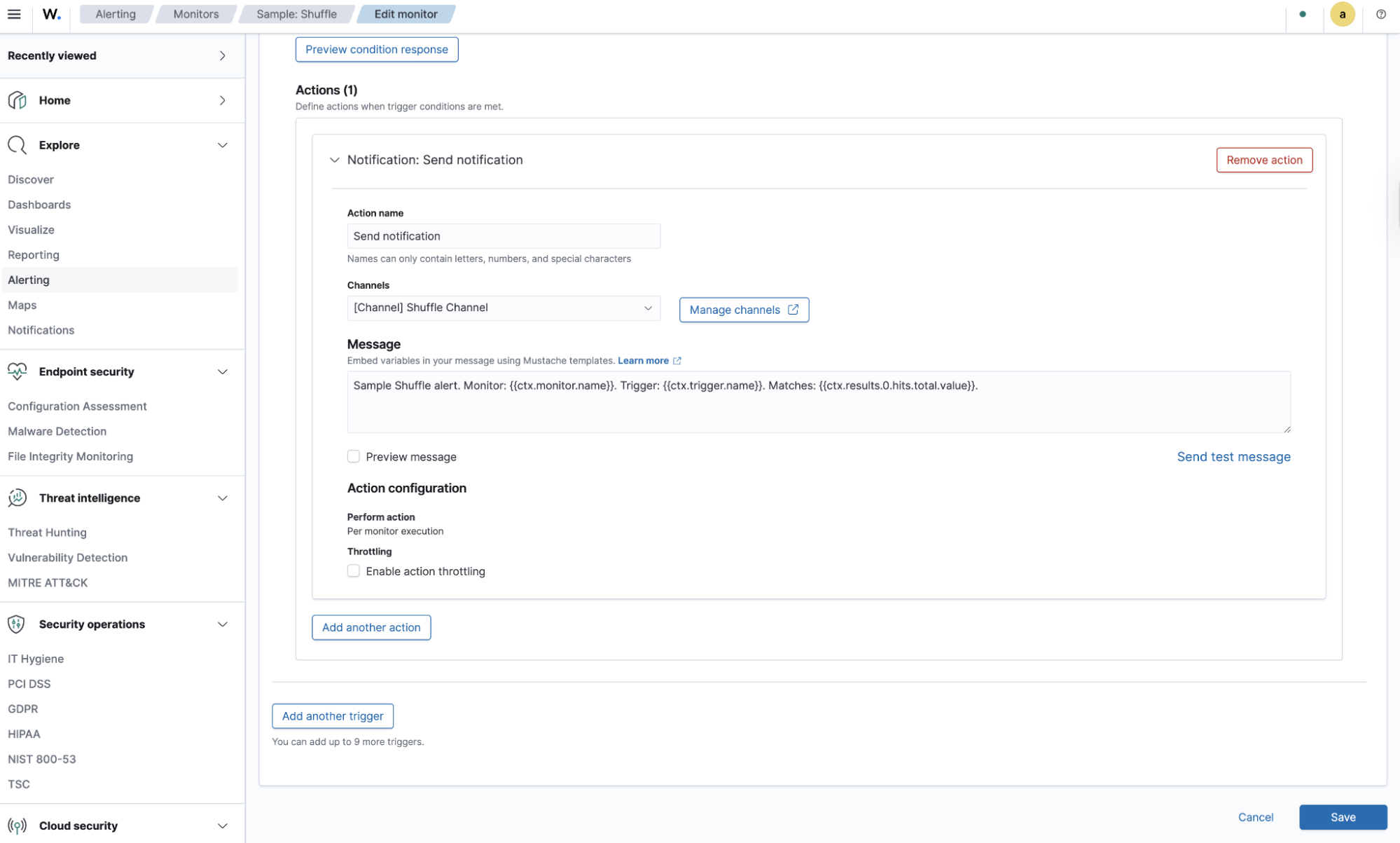Click Preview condition response button
The image size is (1400, 843).
point(376,50)
